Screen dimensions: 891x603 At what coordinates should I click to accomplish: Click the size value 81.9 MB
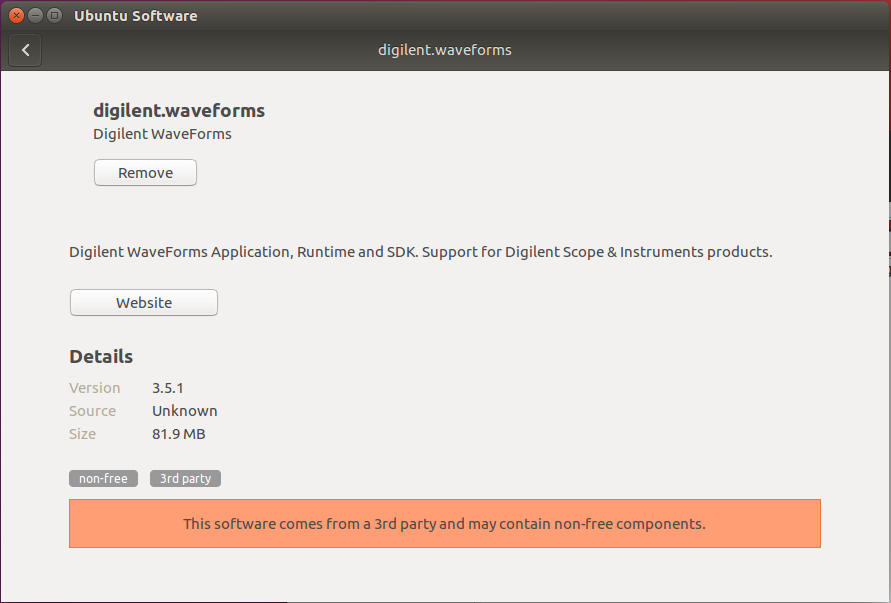[x=178, y=434]
